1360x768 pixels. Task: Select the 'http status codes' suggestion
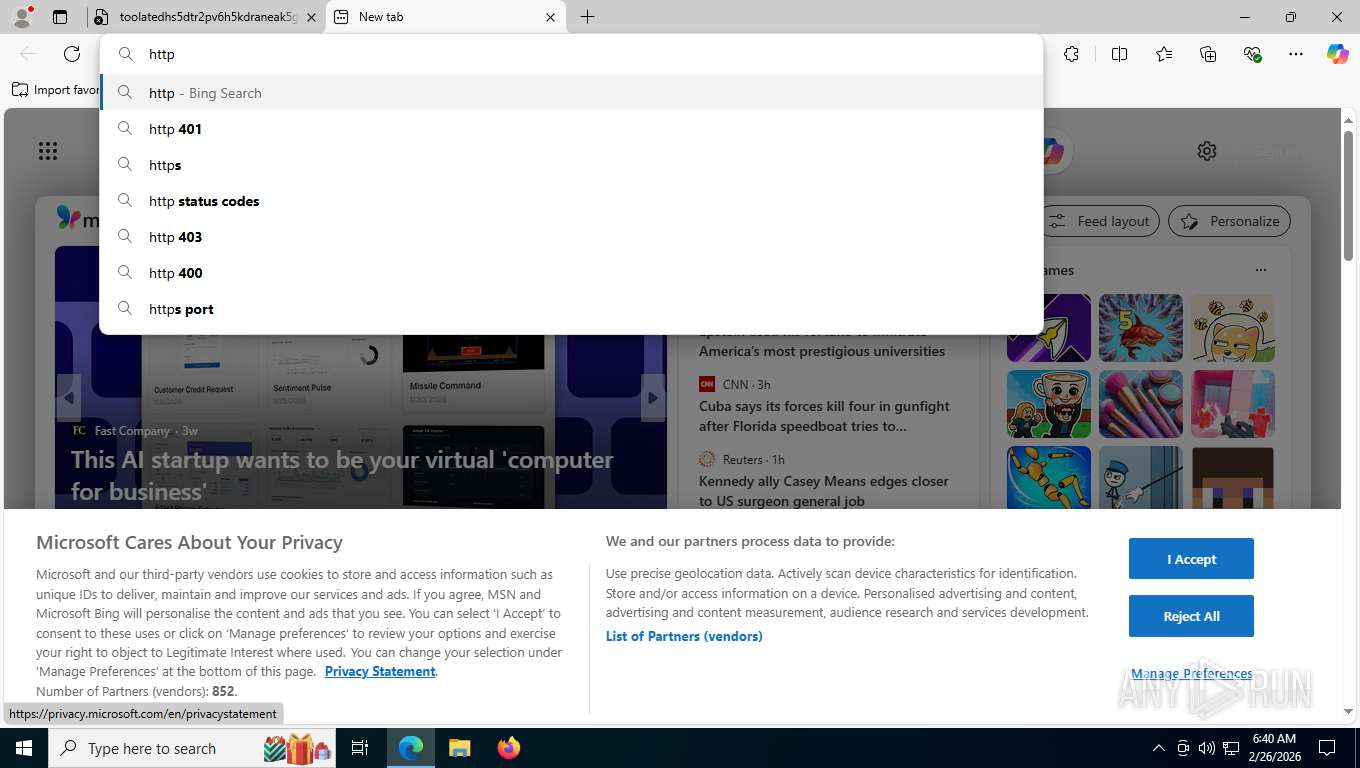(x=571, y=201)
